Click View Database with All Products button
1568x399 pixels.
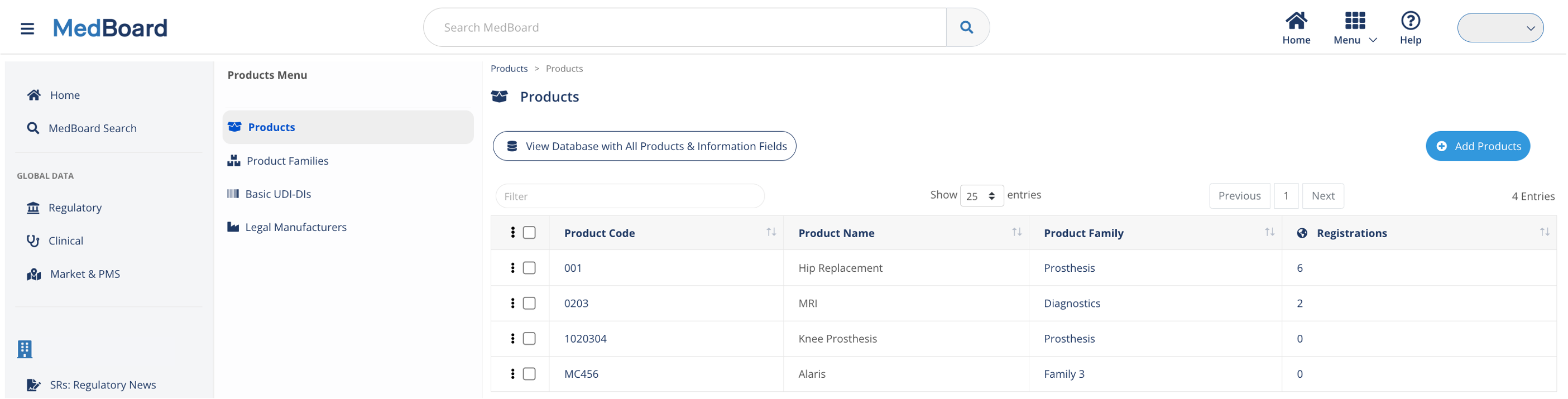(645, 147)
